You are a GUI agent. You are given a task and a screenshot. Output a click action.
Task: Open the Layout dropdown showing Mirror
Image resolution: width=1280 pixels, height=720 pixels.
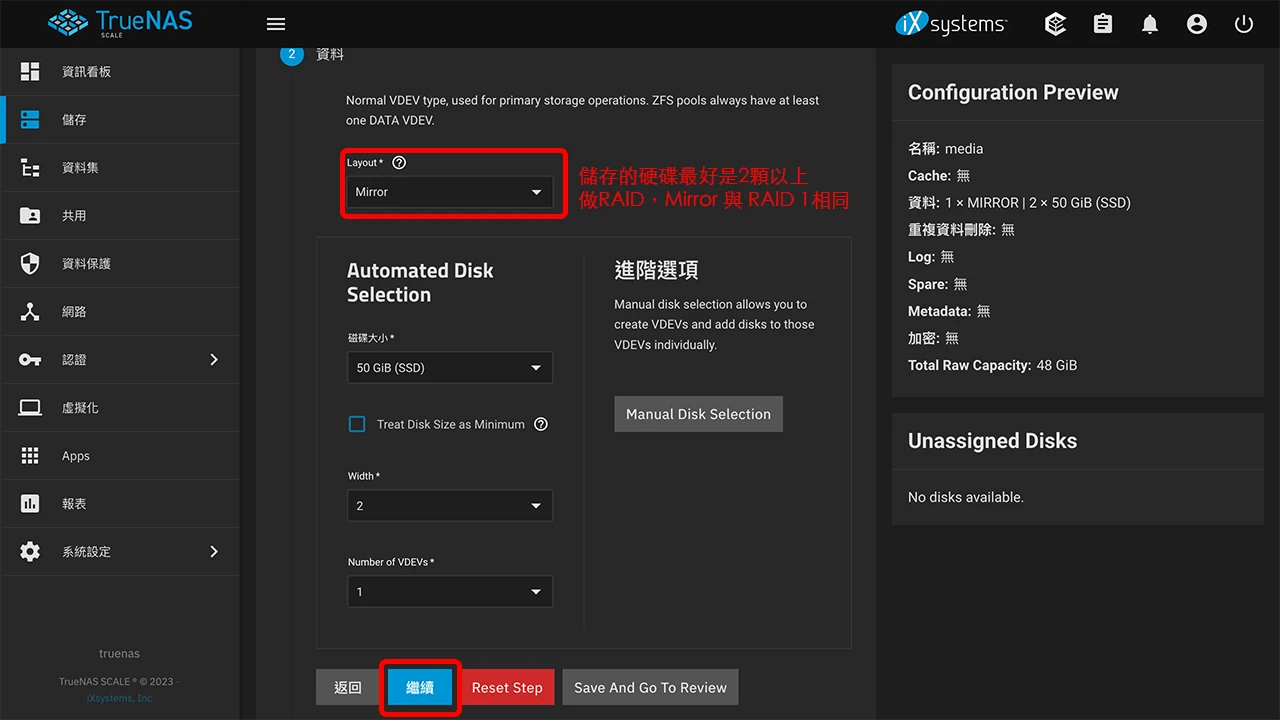click(x=449, y=191)
